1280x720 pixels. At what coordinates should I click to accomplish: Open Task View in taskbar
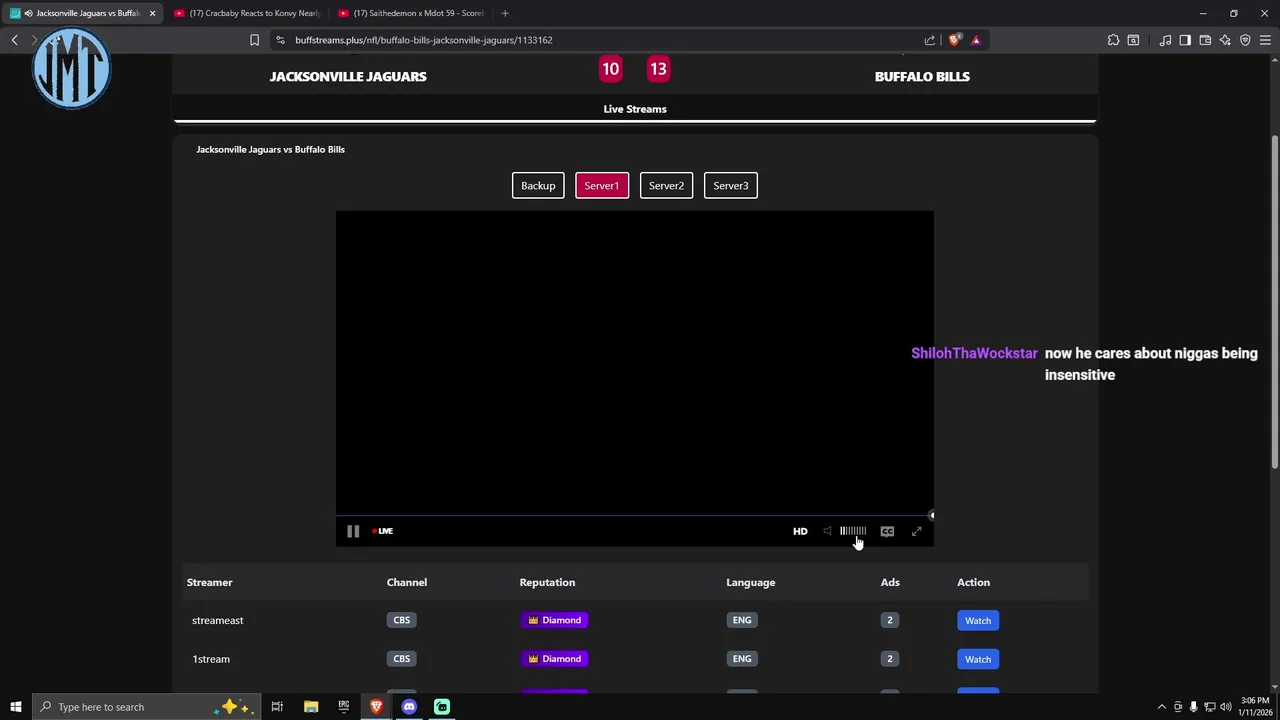(277, 707)
